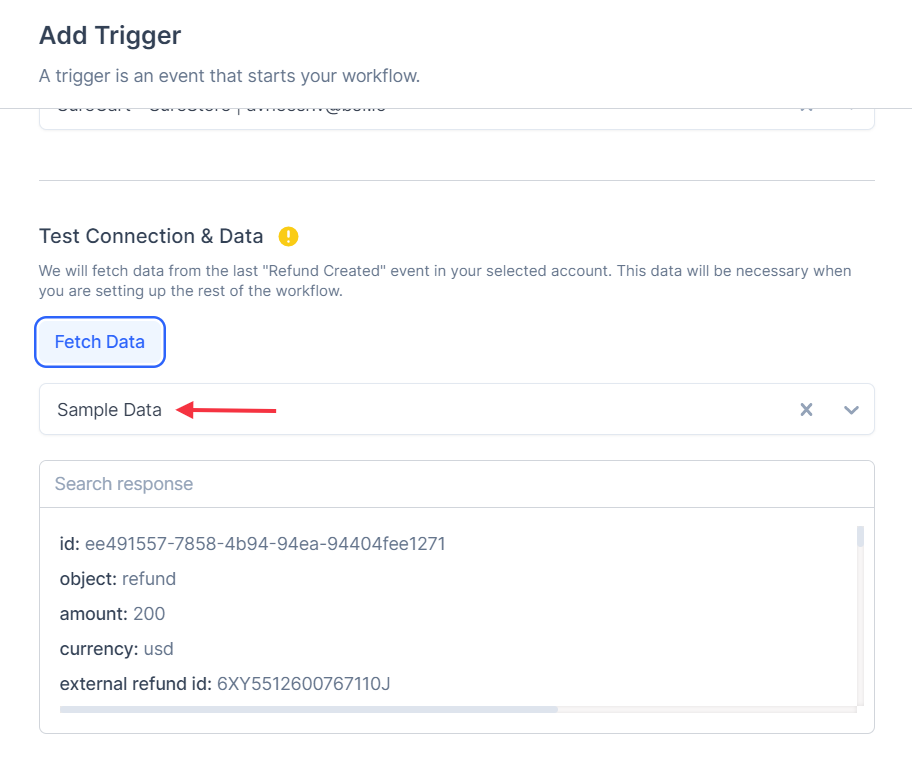Click the response vertical scrollbar thumb
Screen dimensions: 912x762
[860, 537]
